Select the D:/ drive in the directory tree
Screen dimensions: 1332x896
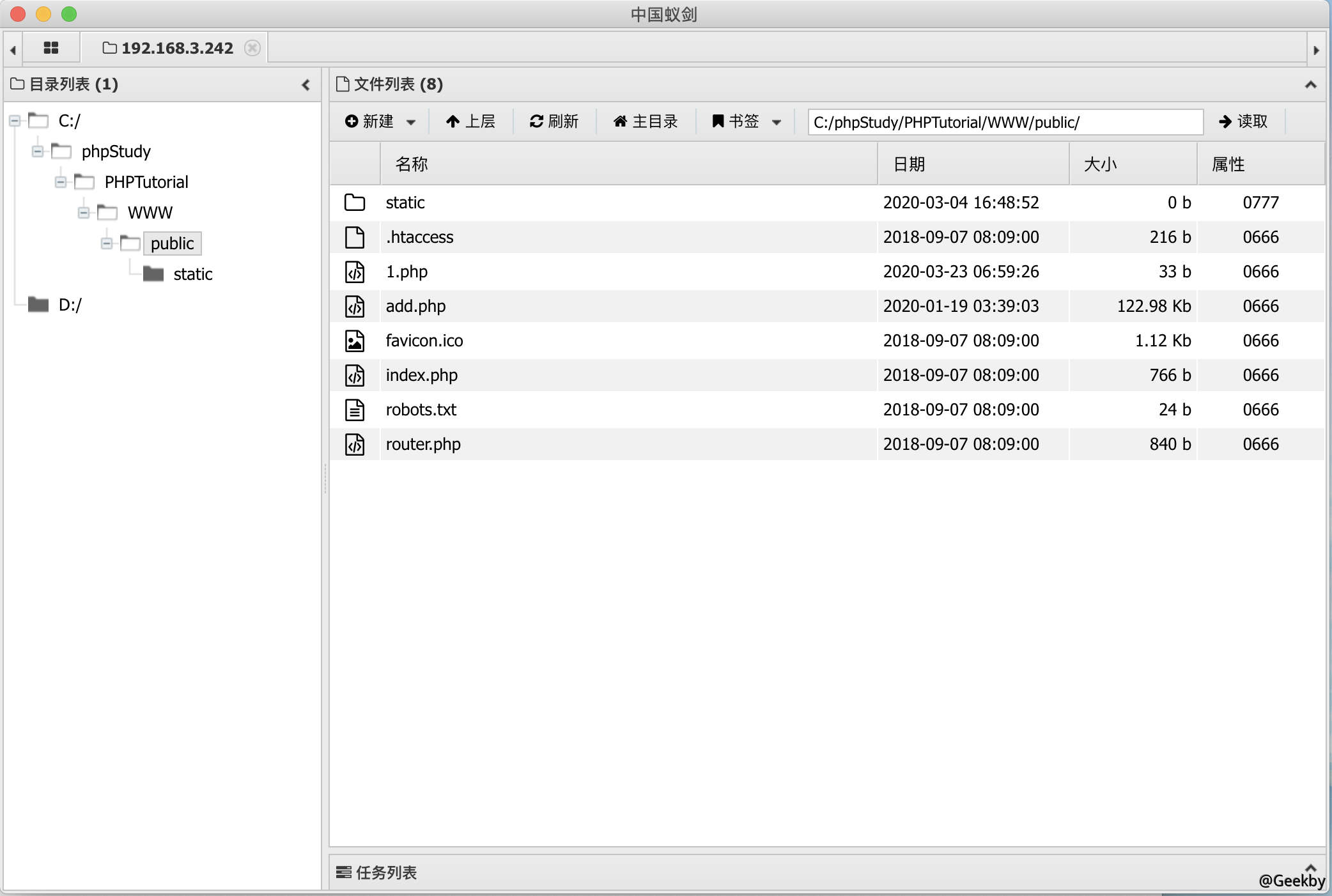coord(70,304)
